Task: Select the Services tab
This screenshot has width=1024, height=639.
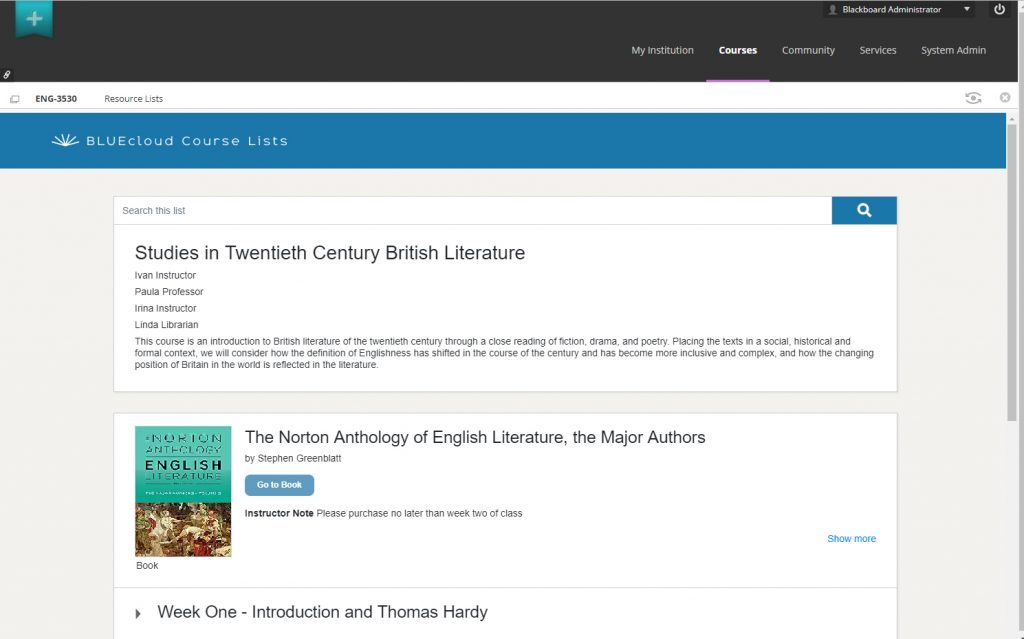Action: pos(878,51)
